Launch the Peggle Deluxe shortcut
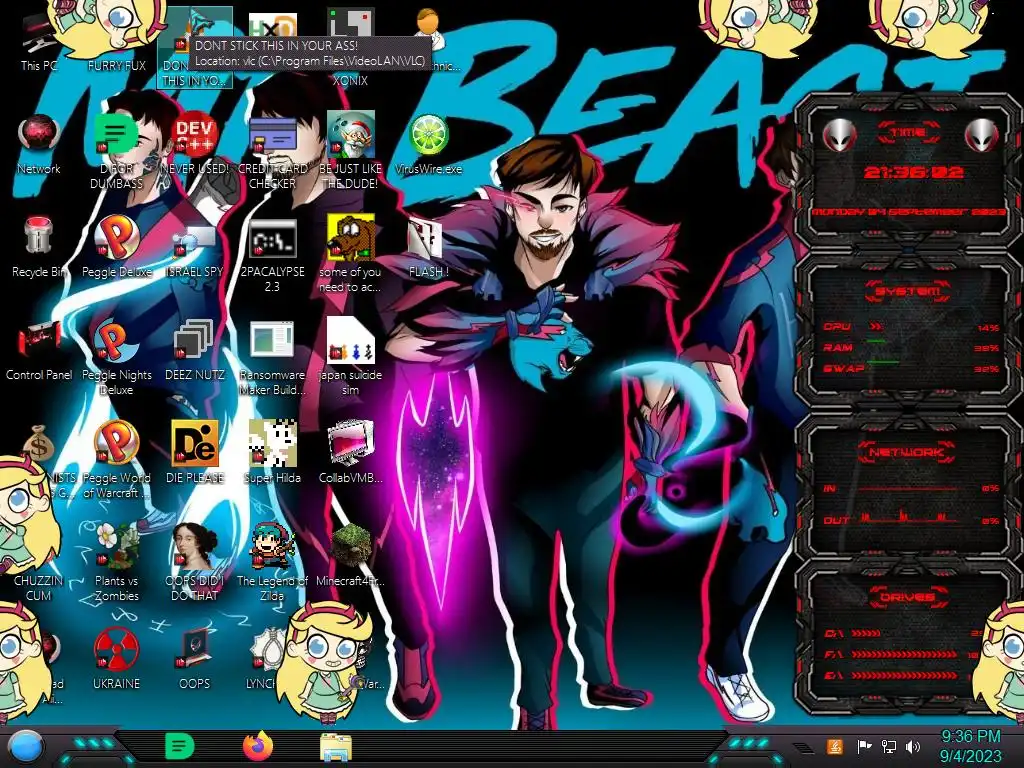The height and width of the screenshot is (768, 1024). [116, 247]
